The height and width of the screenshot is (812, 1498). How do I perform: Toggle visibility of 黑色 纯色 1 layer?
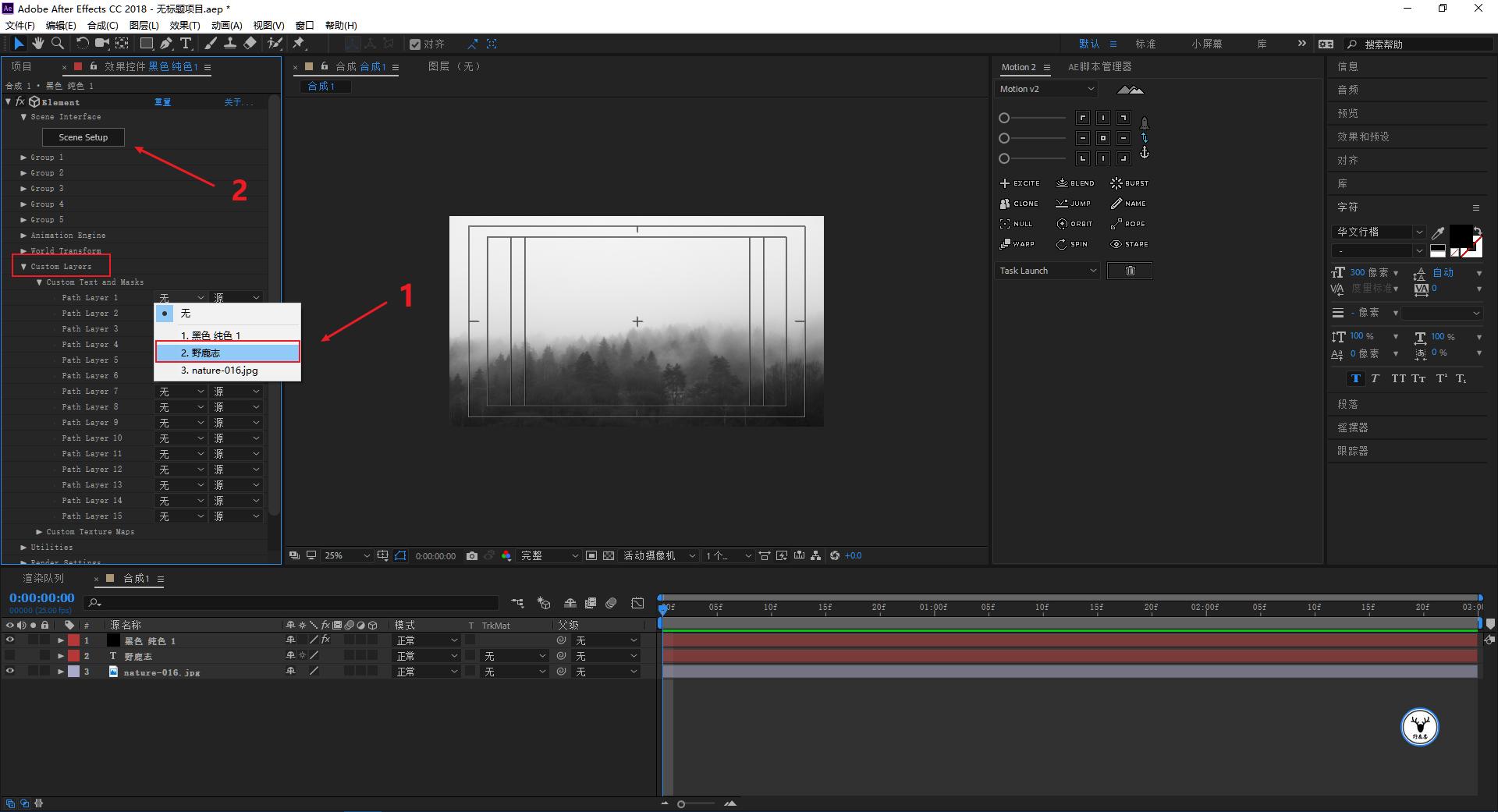pos(10,640)
